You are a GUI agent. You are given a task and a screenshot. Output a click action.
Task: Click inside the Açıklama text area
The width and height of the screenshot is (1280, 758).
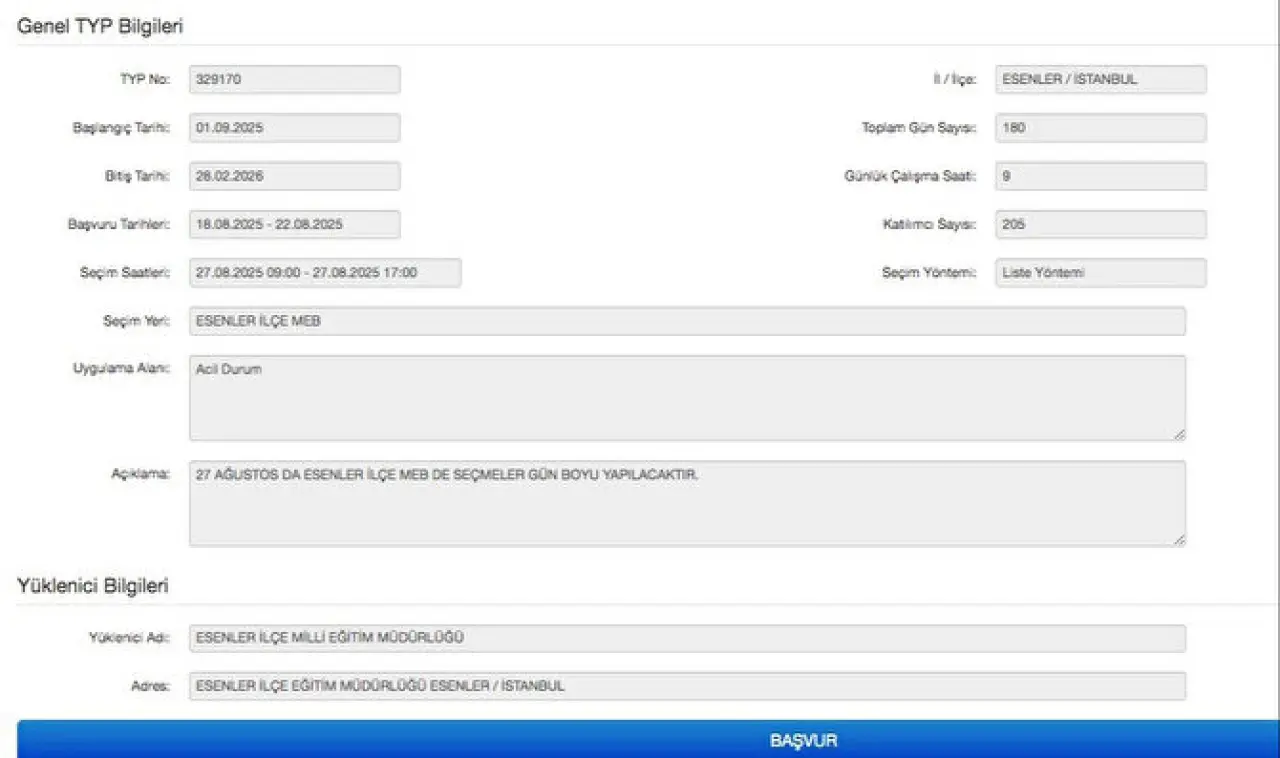[687, 503]
